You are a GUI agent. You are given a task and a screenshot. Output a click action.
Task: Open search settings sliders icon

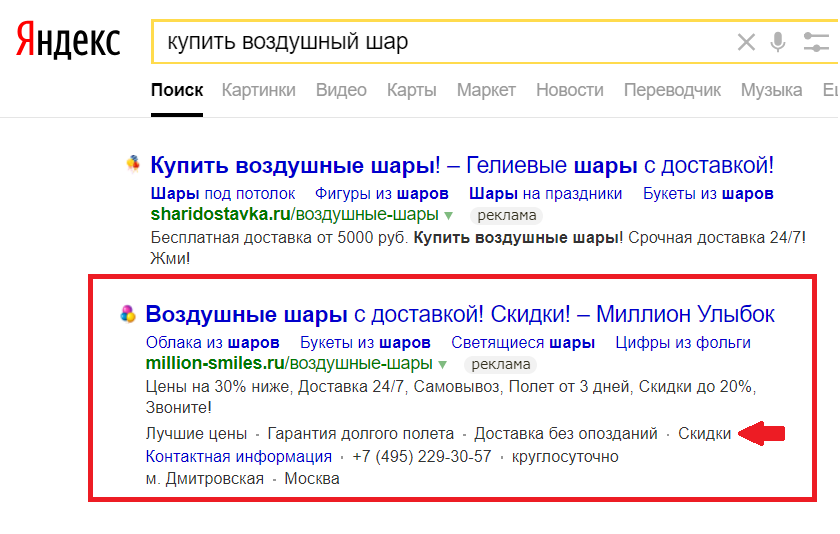pyautogui.click(x=816, y=42)
